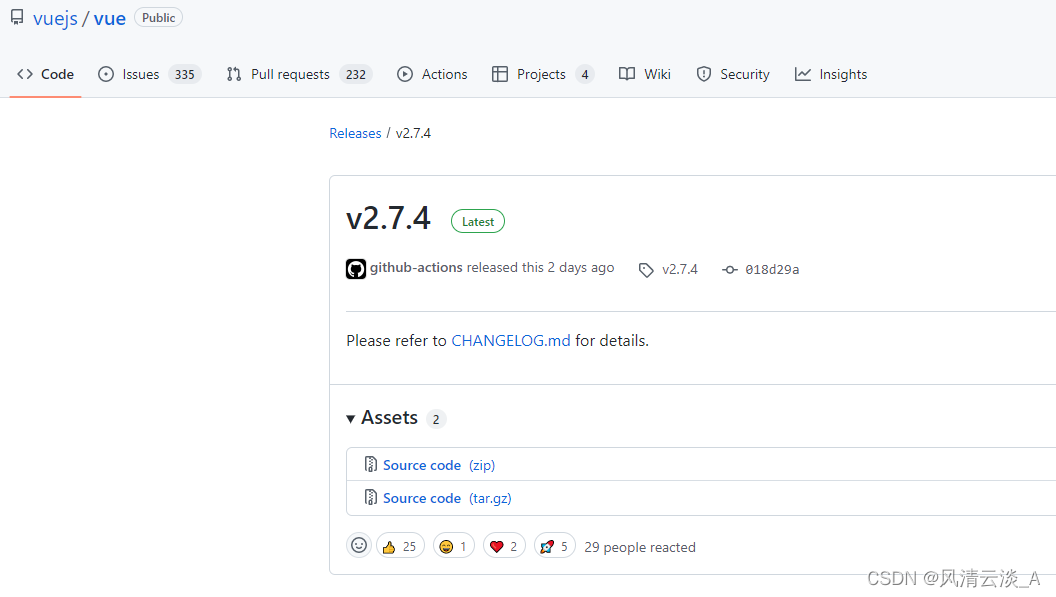Toggle the heart reaction with 2

pos(504,546)
